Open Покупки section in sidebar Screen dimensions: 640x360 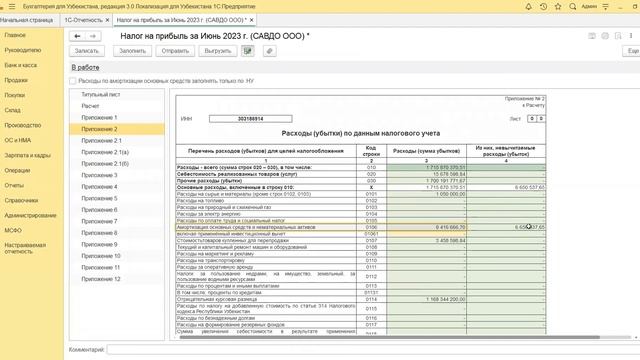(x=15, y=95)
